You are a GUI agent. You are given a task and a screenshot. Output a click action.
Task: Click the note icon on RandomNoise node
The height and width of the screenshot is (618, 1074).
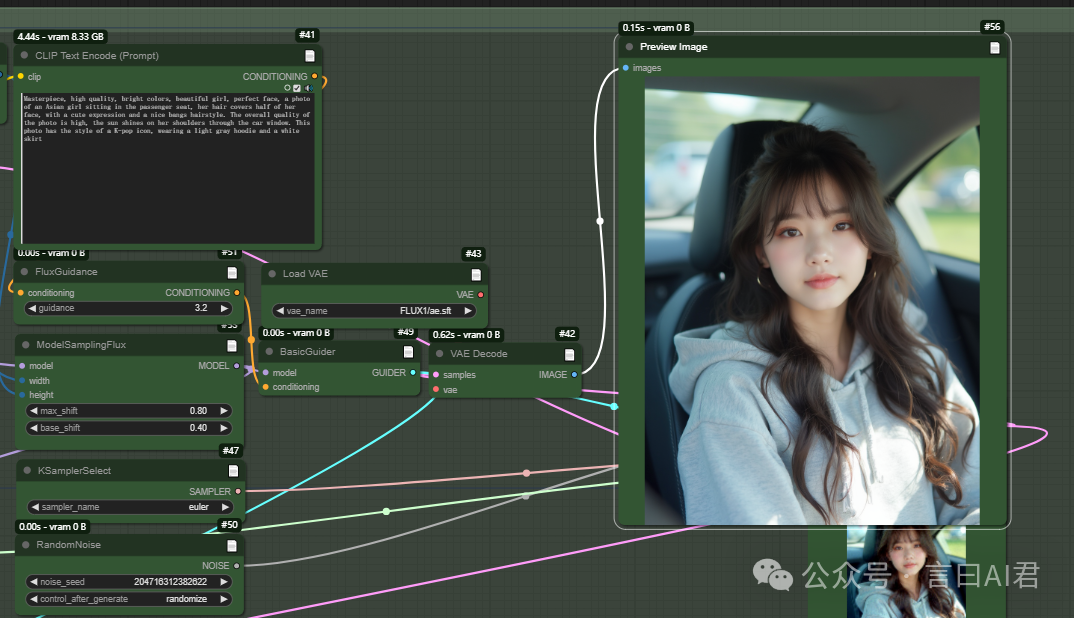click(232, 545)
